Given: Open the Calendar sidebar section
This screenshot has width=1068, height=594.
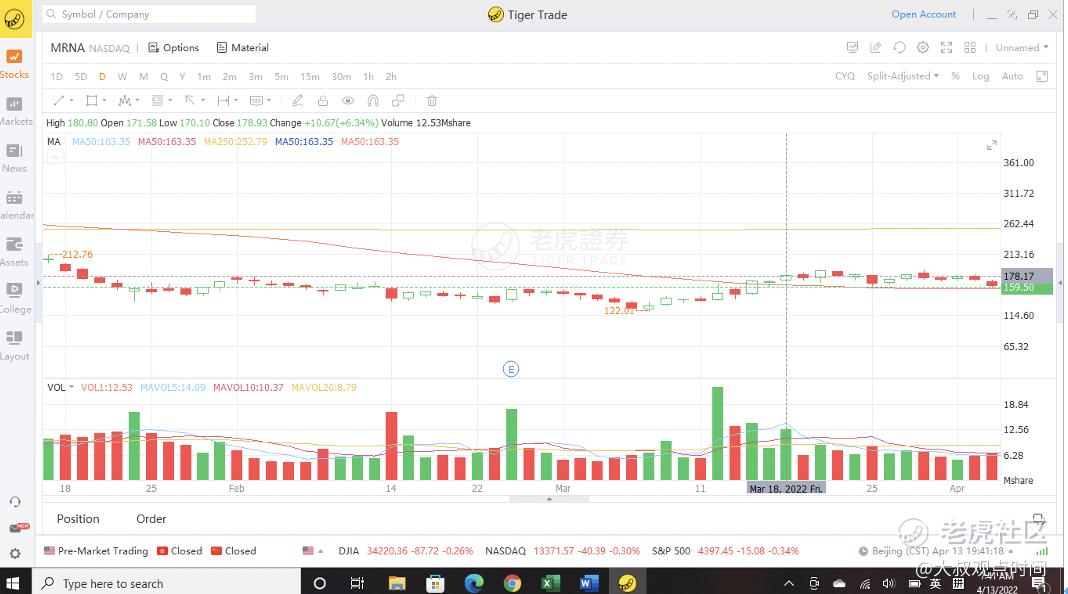Looking at the screenshot, I should [14, 205].
